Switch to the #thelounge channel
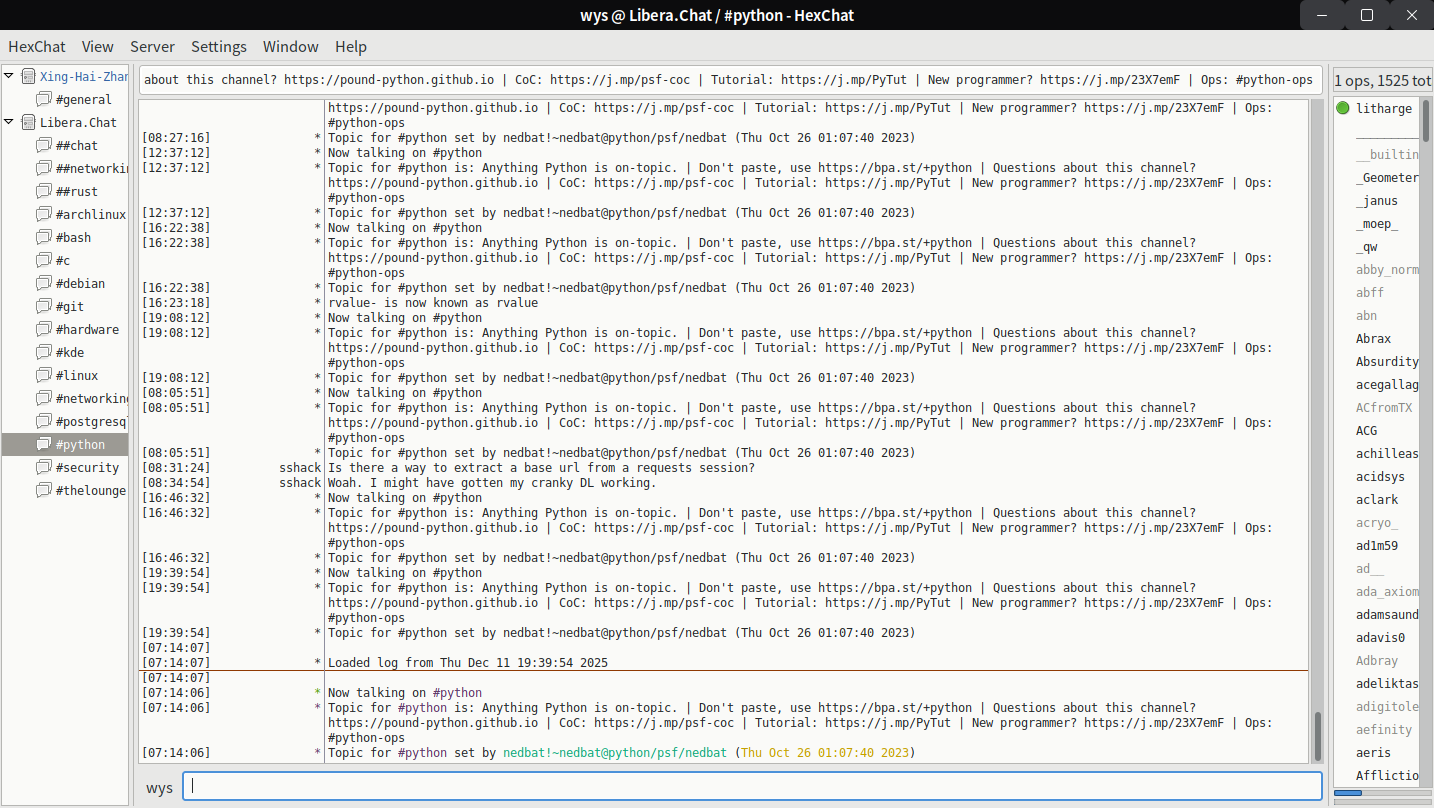Screen dimensions: 1434x808 pyautogui.click(x=90, y=490)
